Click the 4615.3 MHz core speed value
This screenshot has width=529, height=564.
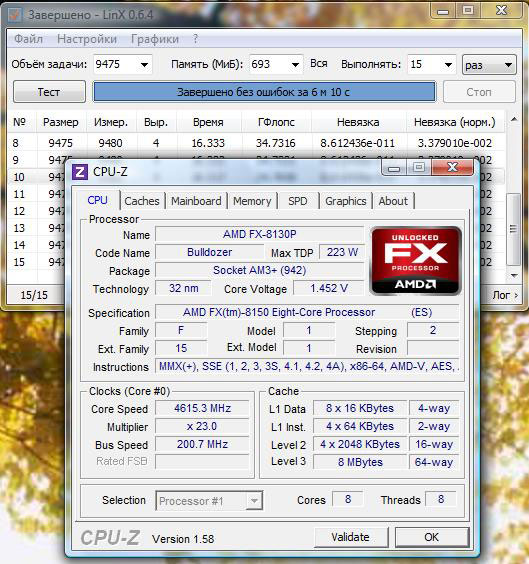[x=202, y=408]
